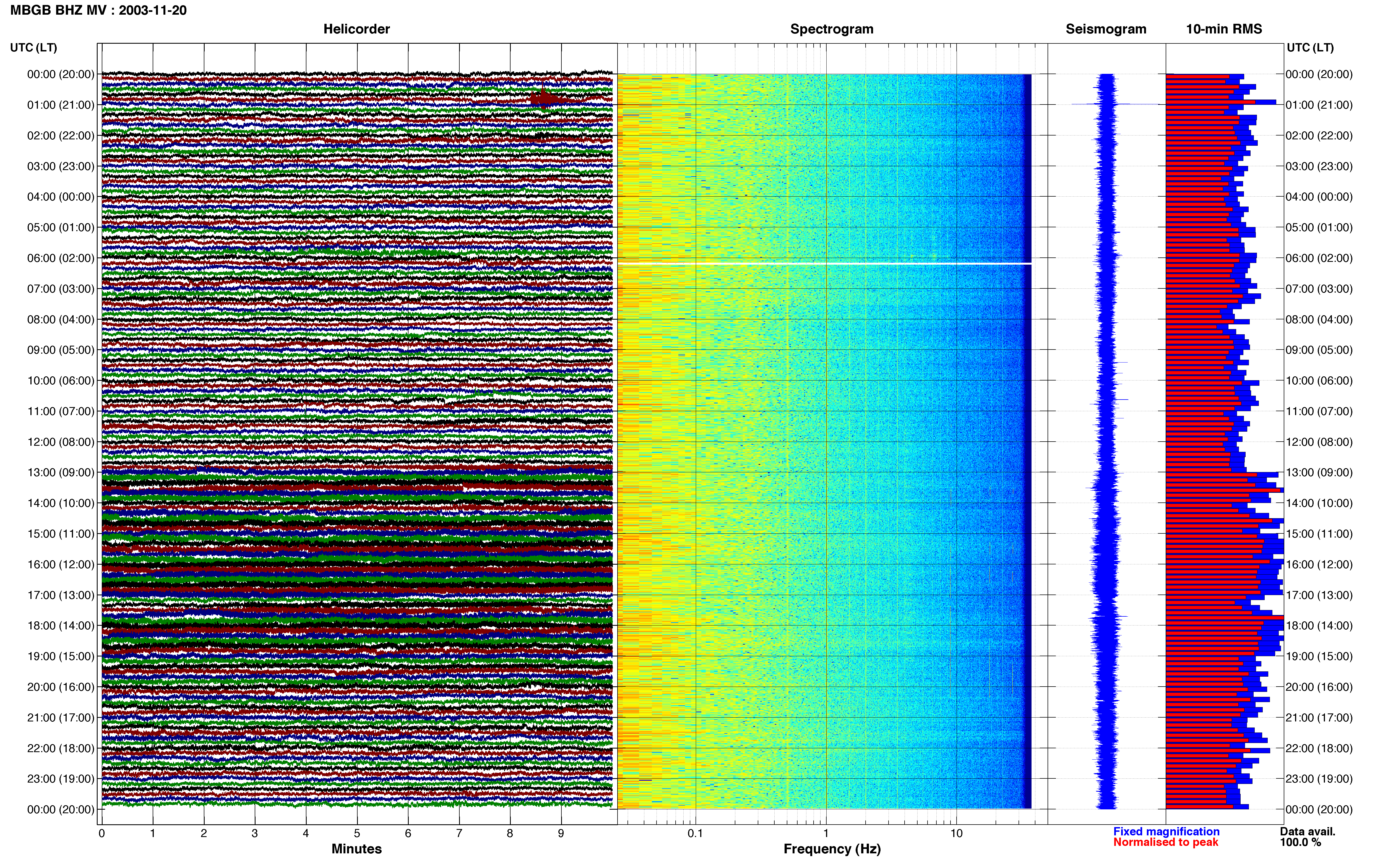Image resolution: width=1388 pixels, height=868 pixels.
Task: Click the left 18:00 (14:00) time label
Action: click(x=61, y=626)
